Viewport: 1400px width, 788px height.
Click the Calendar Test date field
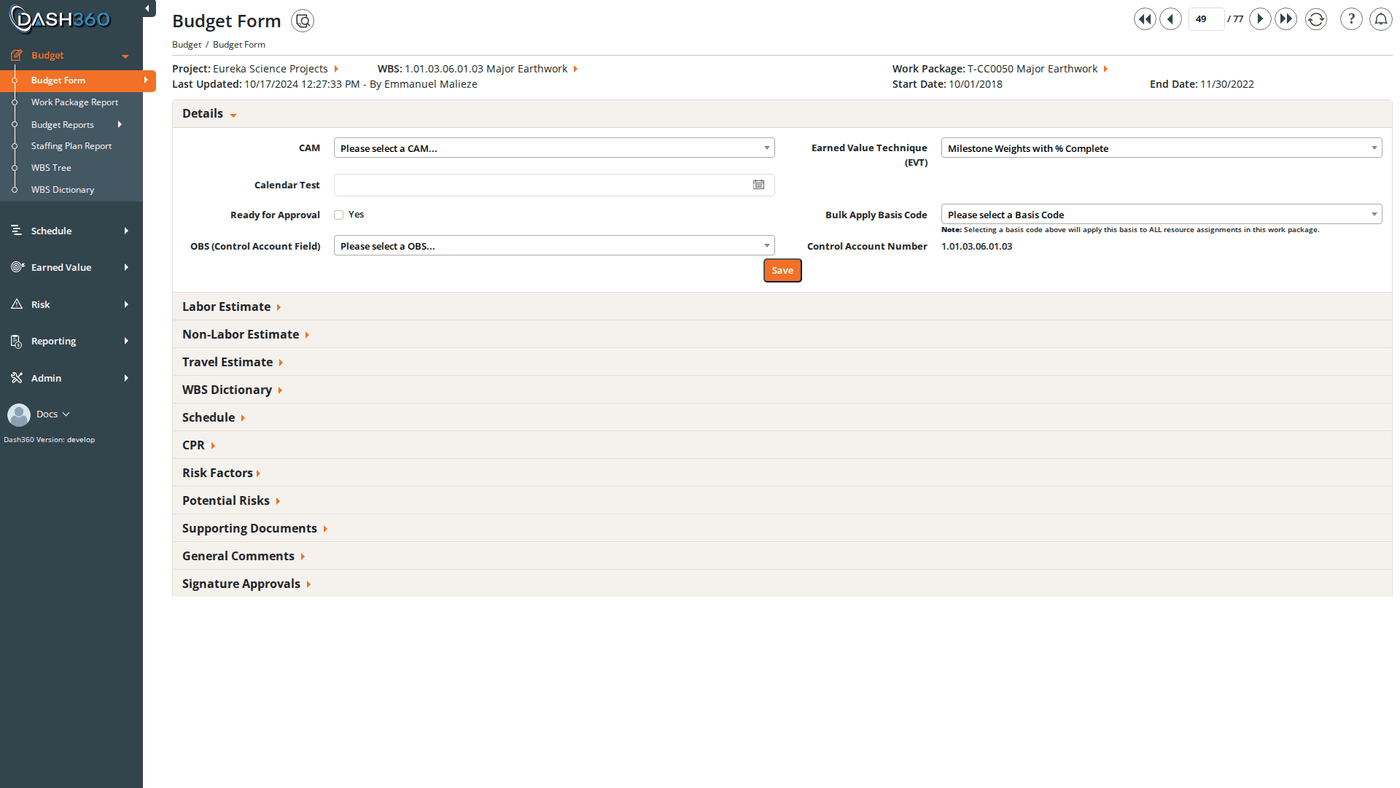pos(554,185)
